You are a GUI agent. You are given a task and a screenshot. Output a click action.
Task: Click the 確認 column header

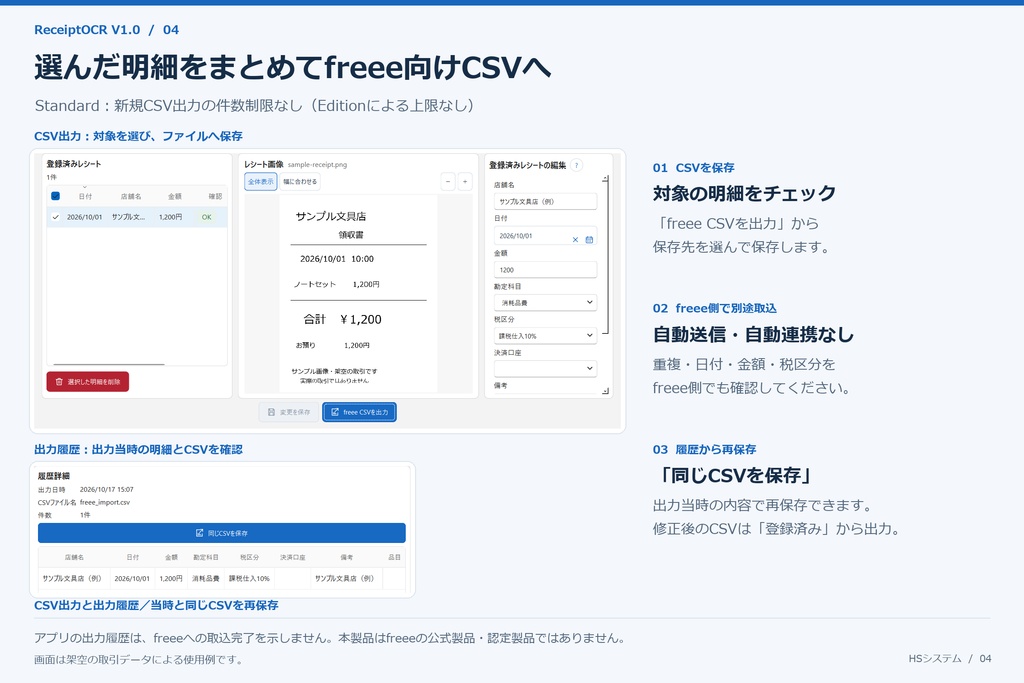[x=215, y=196]
